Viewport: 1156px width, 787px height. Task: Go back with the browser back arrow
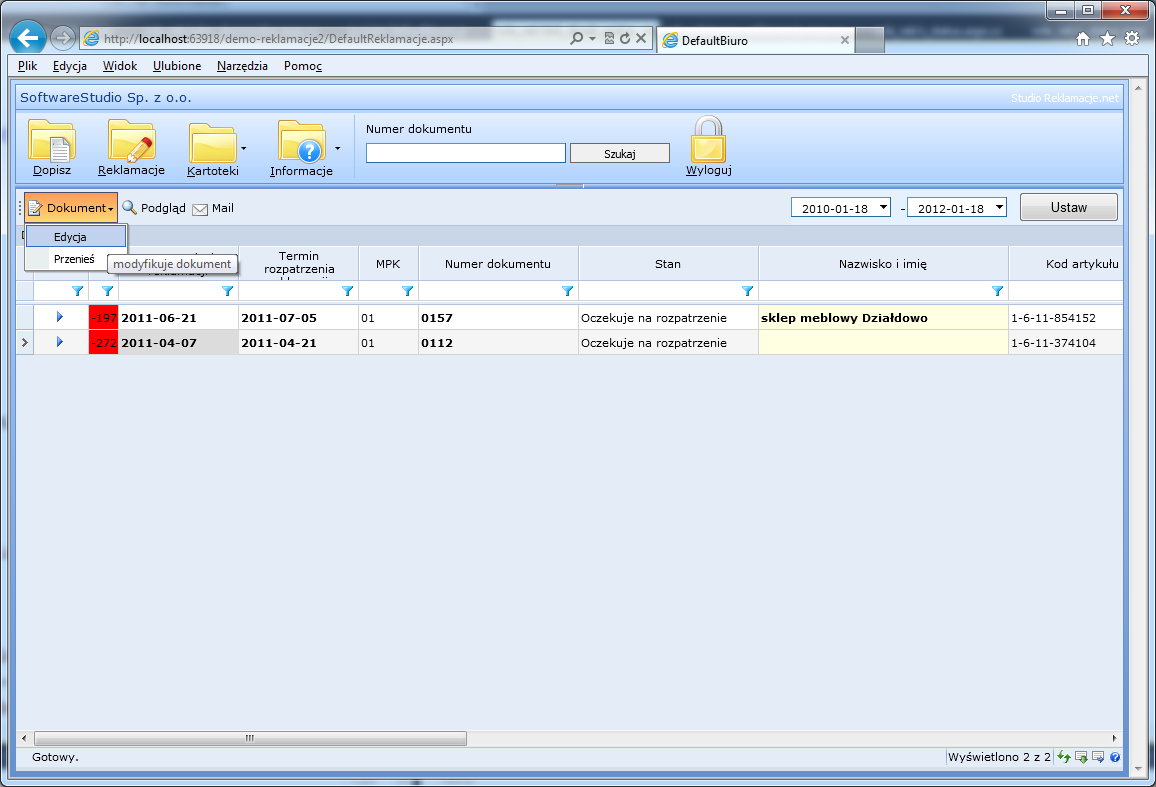pyautogui.click(x=28, y=38)
